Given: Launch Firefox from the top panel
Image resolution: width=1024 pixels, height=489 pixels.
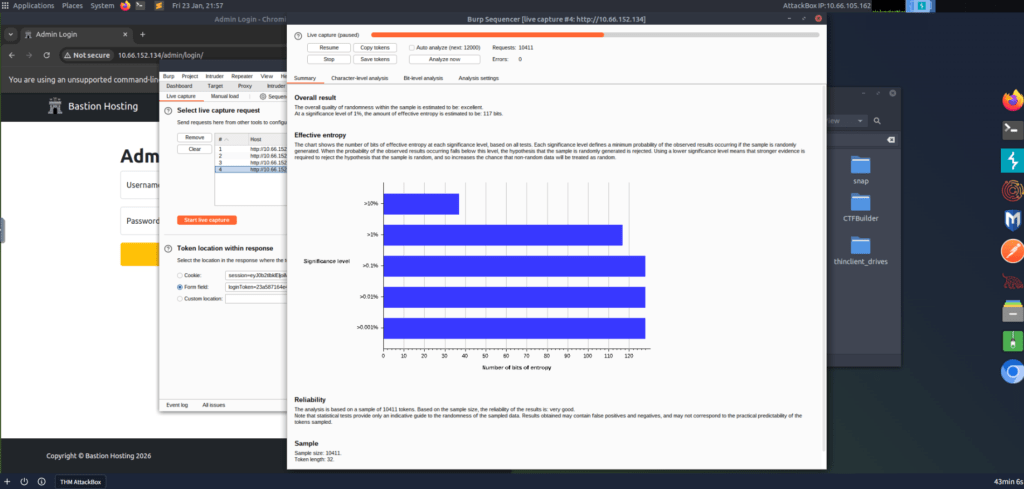Looking at the screenshot, I should click(125, 5).
